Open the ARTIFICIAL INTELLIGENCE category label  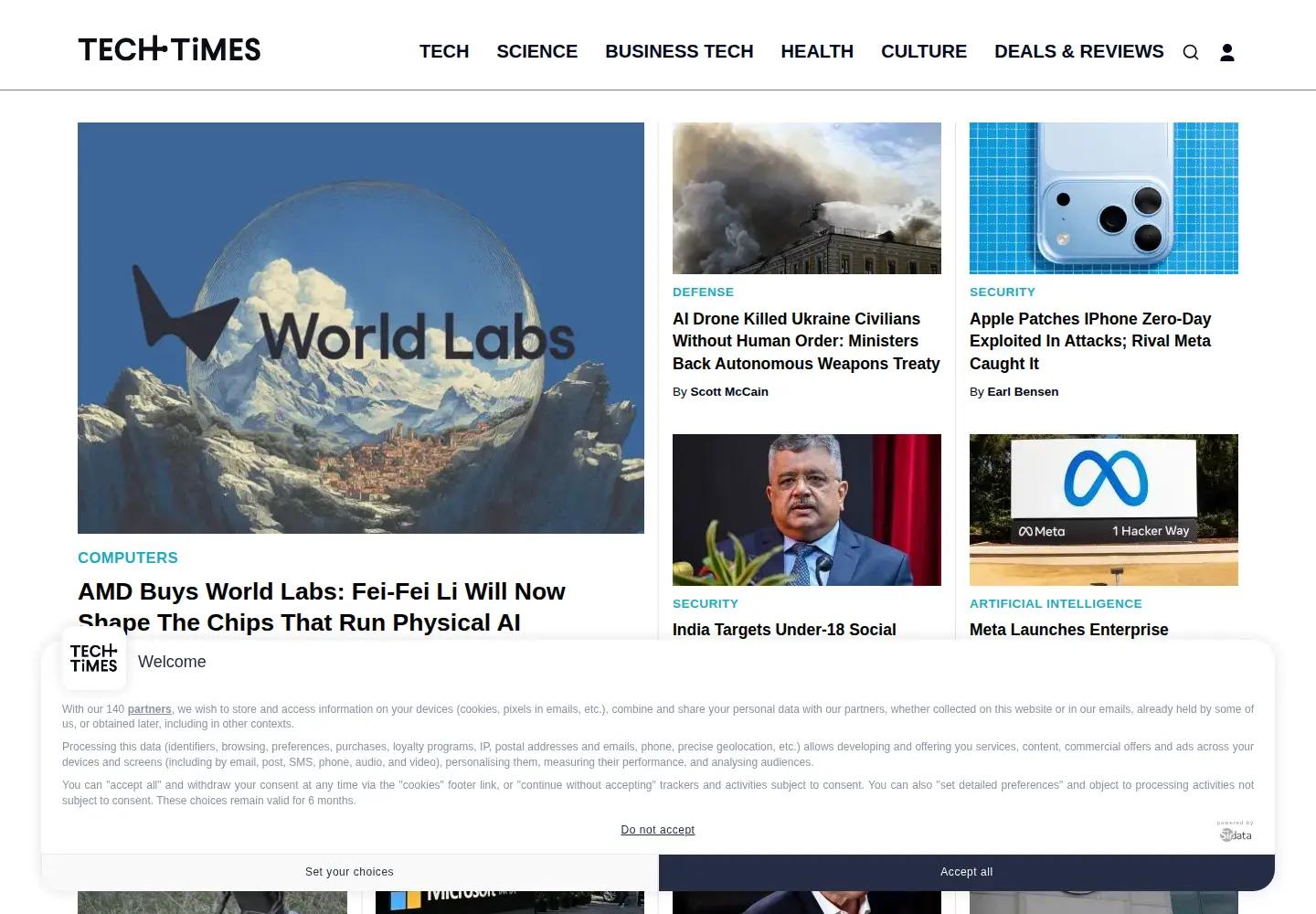pyautogui.click(x=1056, y=604)
